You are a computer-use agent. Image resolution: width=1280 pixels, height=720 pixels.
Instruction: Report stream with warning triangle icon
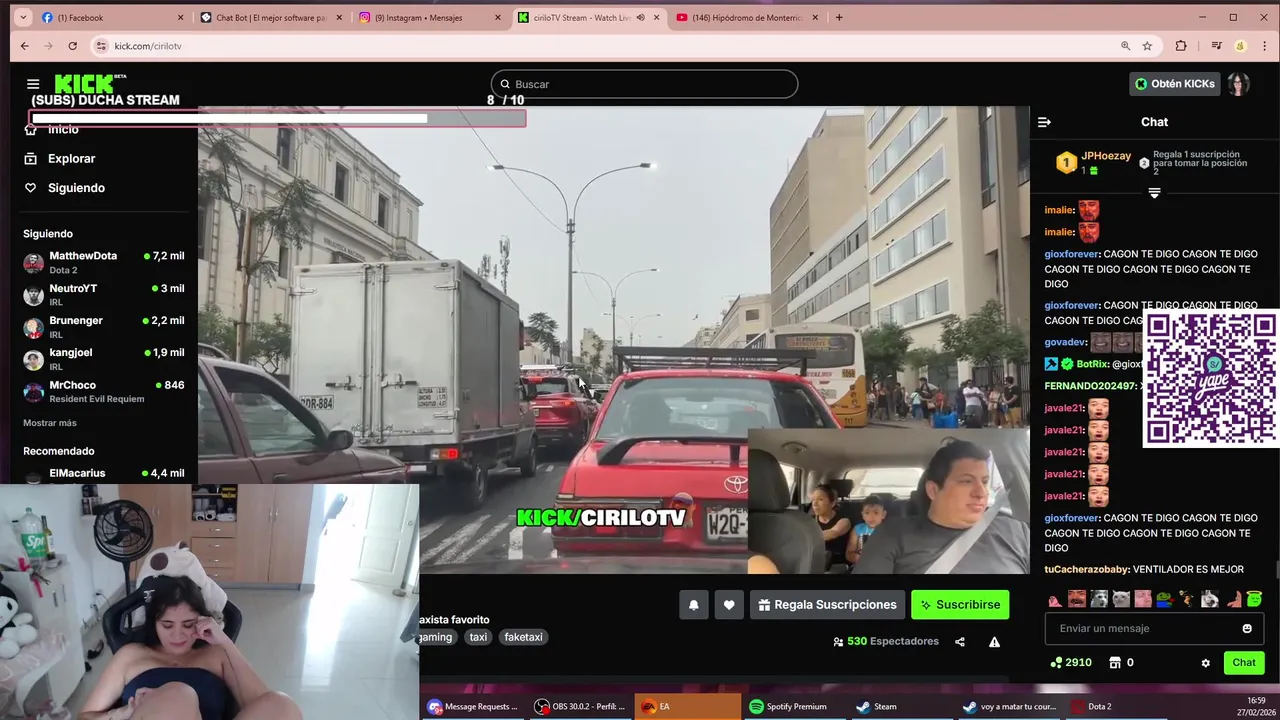click(994, 642)
